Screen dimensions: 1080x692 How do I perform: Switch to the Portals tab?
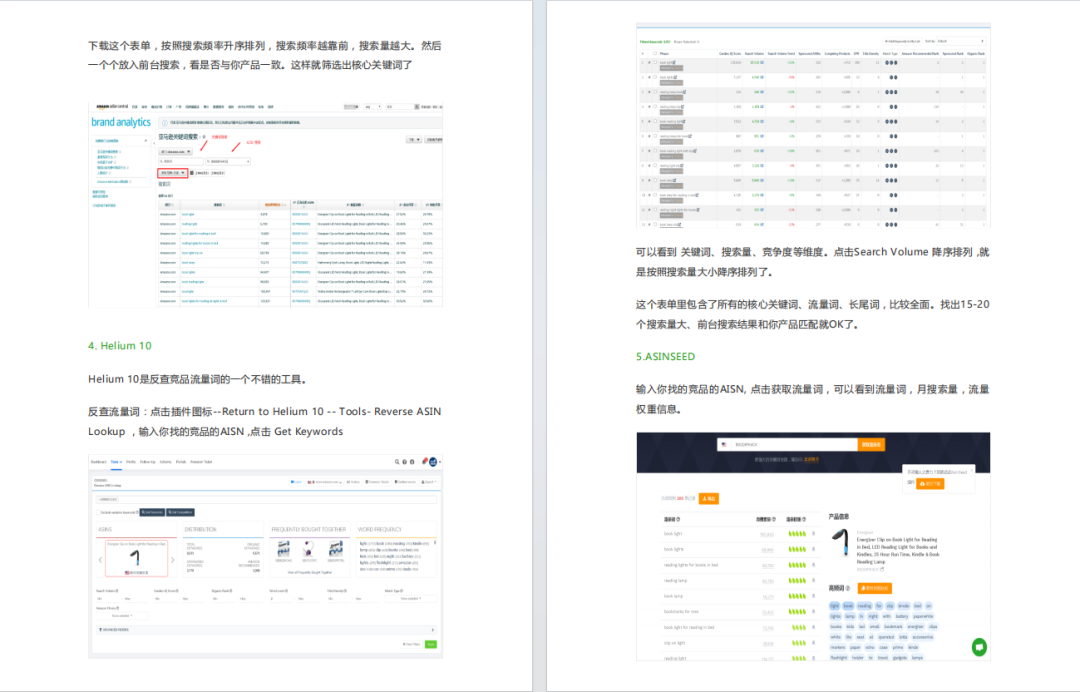(180, 462)
